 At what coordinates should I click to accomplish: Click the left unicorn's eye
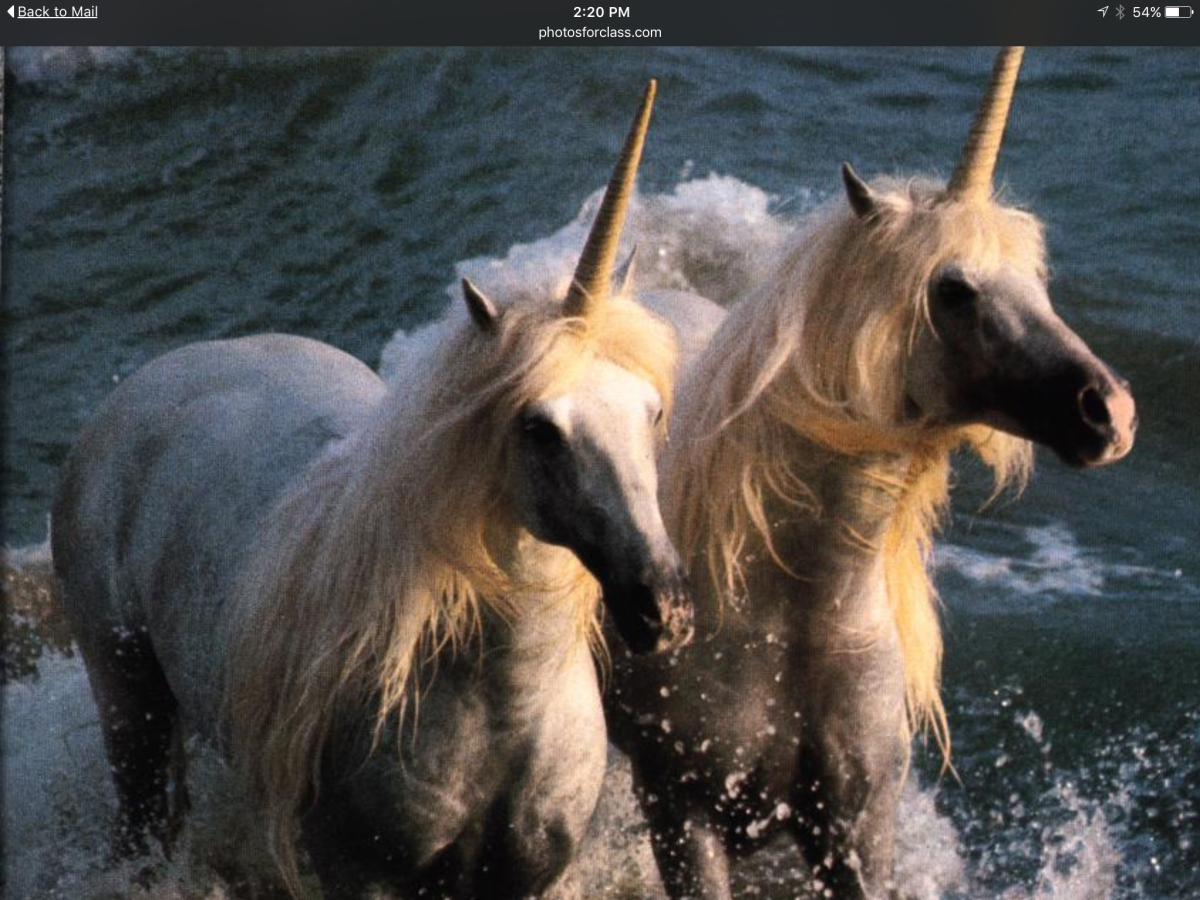tap(542, 430)
